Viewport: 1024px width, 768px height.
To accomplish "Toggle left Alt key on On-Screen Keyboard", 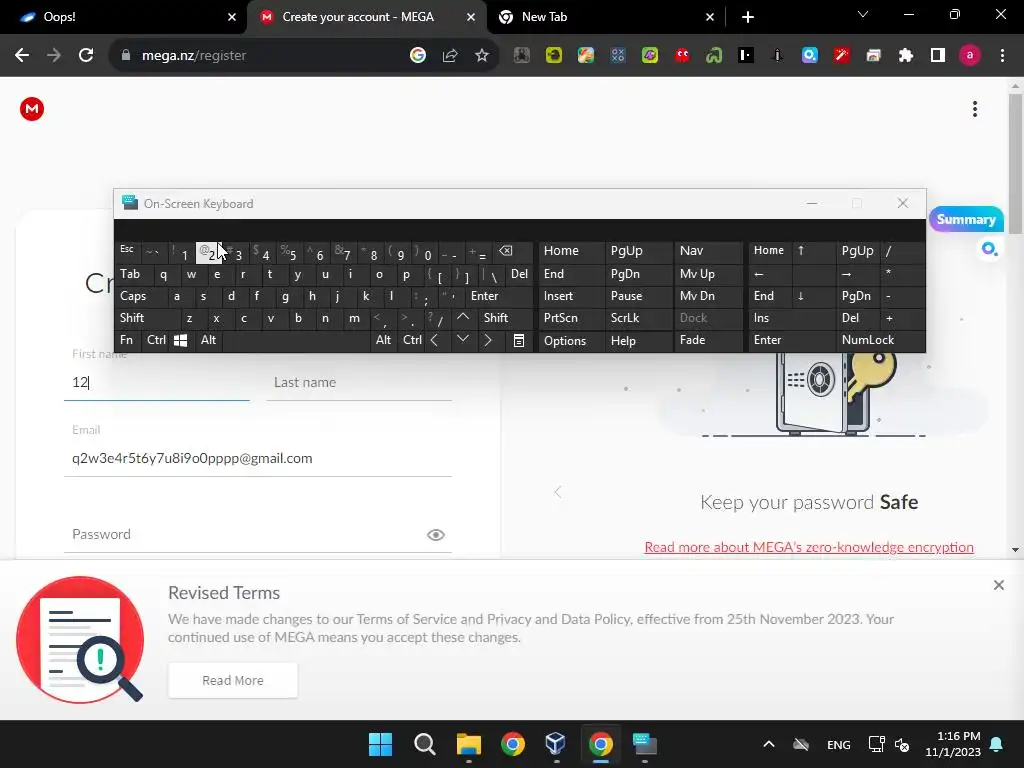I will click(x=208, y=340).
